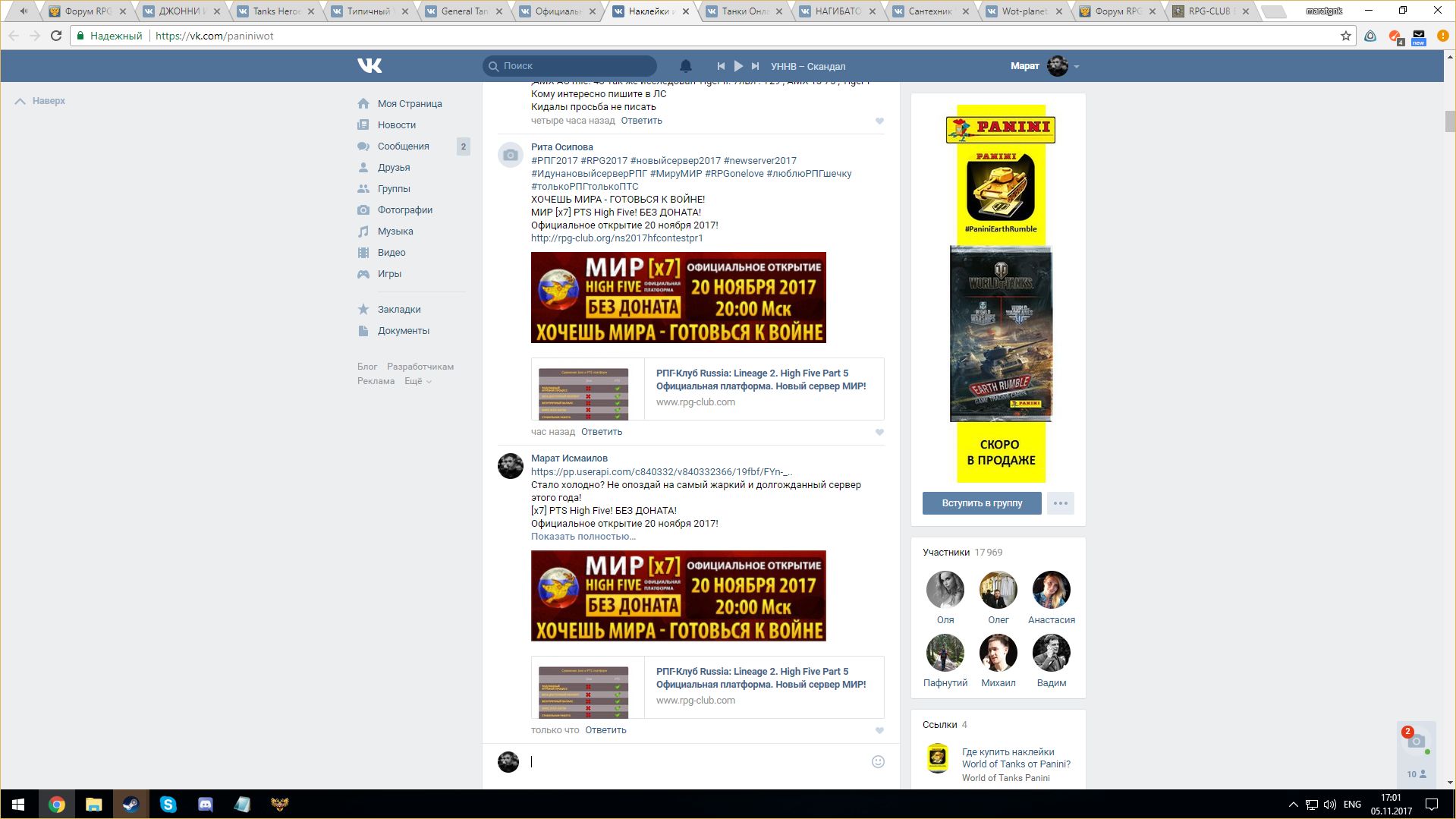Click the home icon beside Моя Страница

click(363, 103)
